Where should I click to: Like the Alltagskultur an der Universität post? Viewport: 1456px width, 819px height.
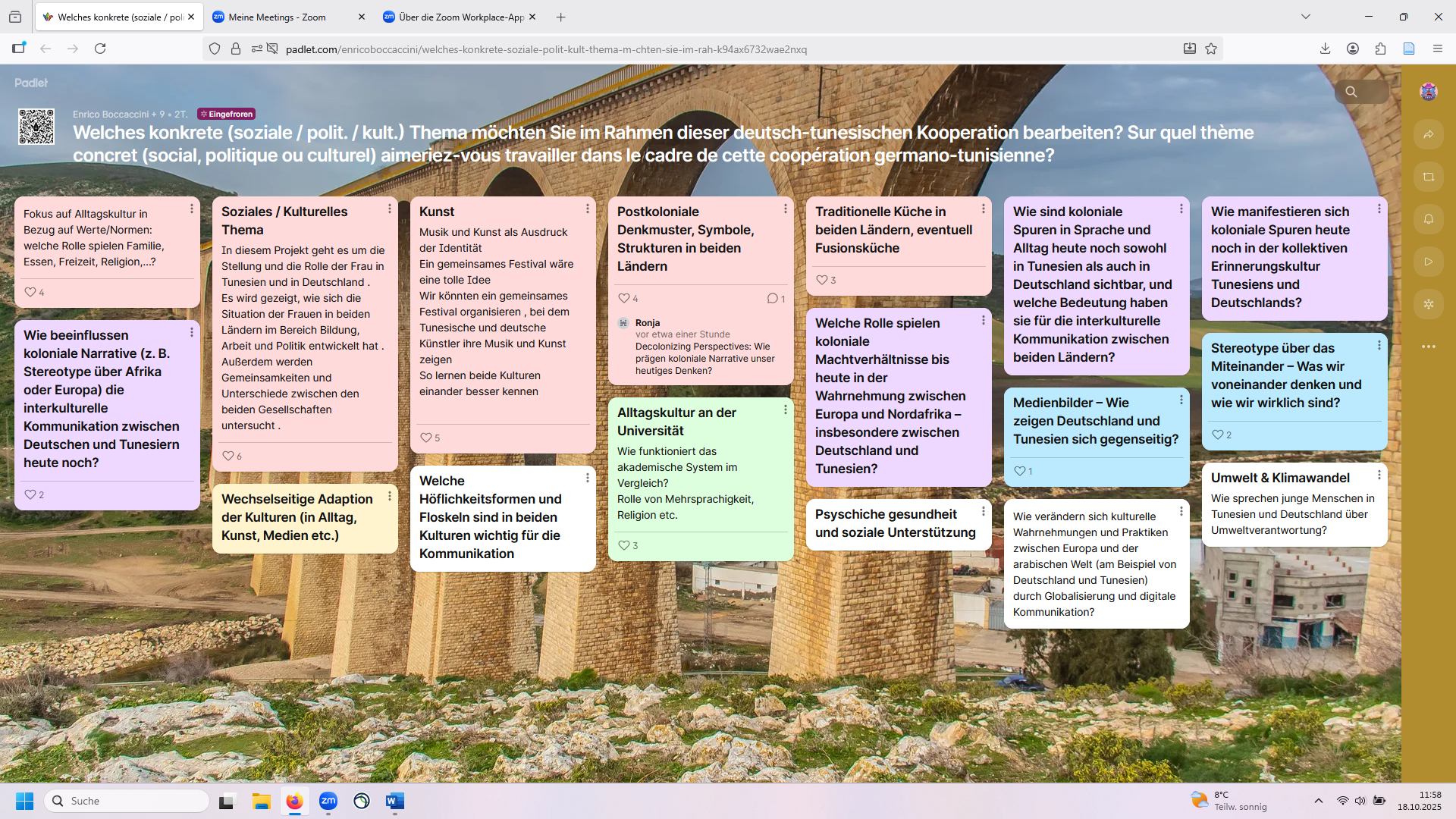pyautogui.click(x=623, y=545)
